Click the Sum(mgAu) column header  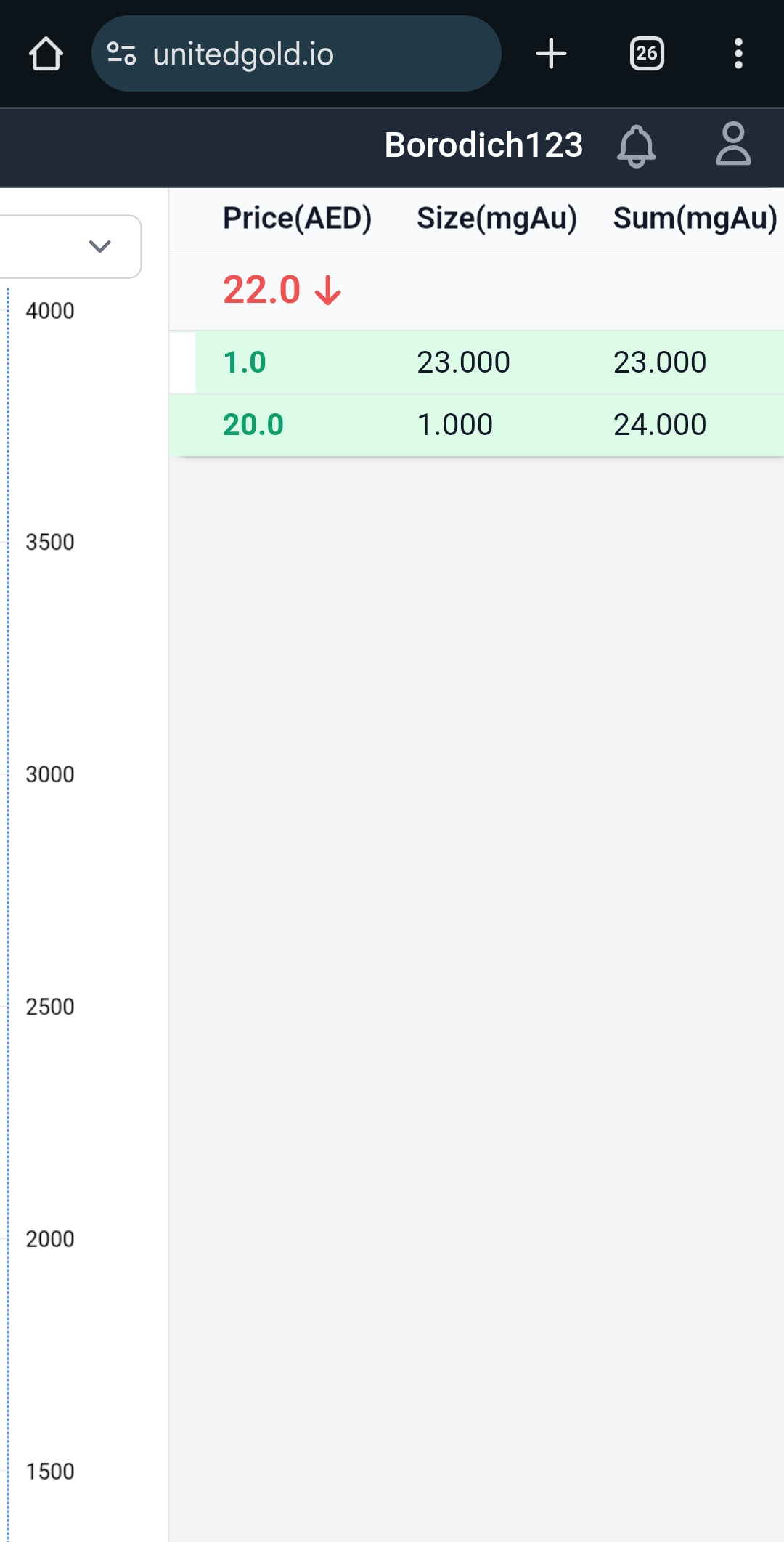point(695,218)
